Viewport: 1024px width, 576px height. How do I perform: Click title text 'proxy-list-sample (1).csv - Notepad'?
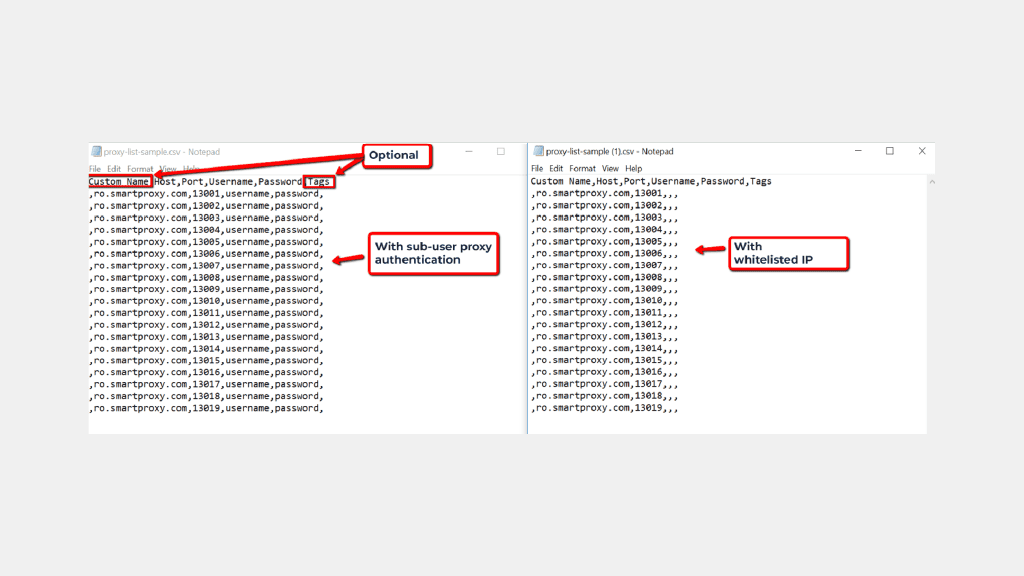coord(609,151)
